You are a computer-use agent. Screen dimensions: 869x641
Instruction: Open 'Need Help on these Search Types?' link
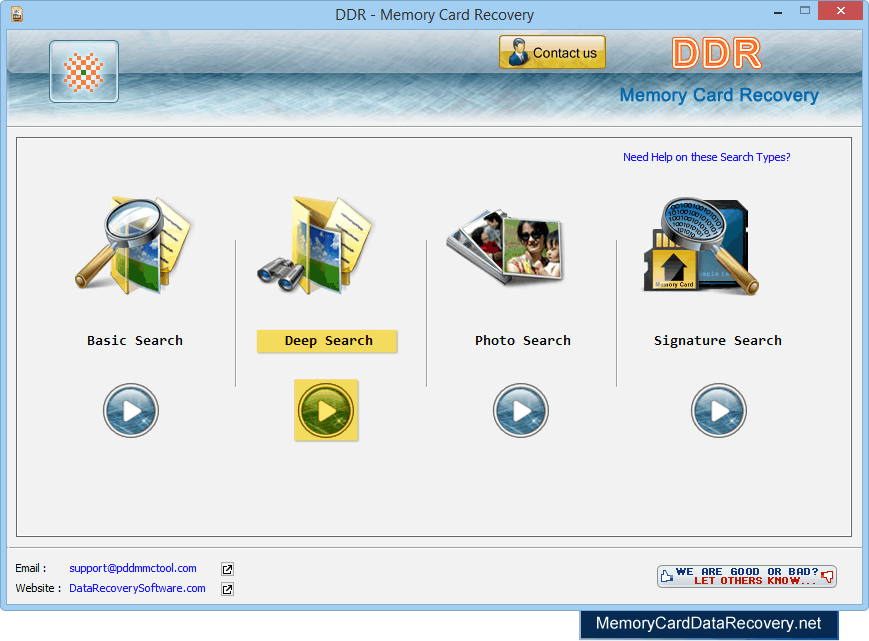pos(707,157)
